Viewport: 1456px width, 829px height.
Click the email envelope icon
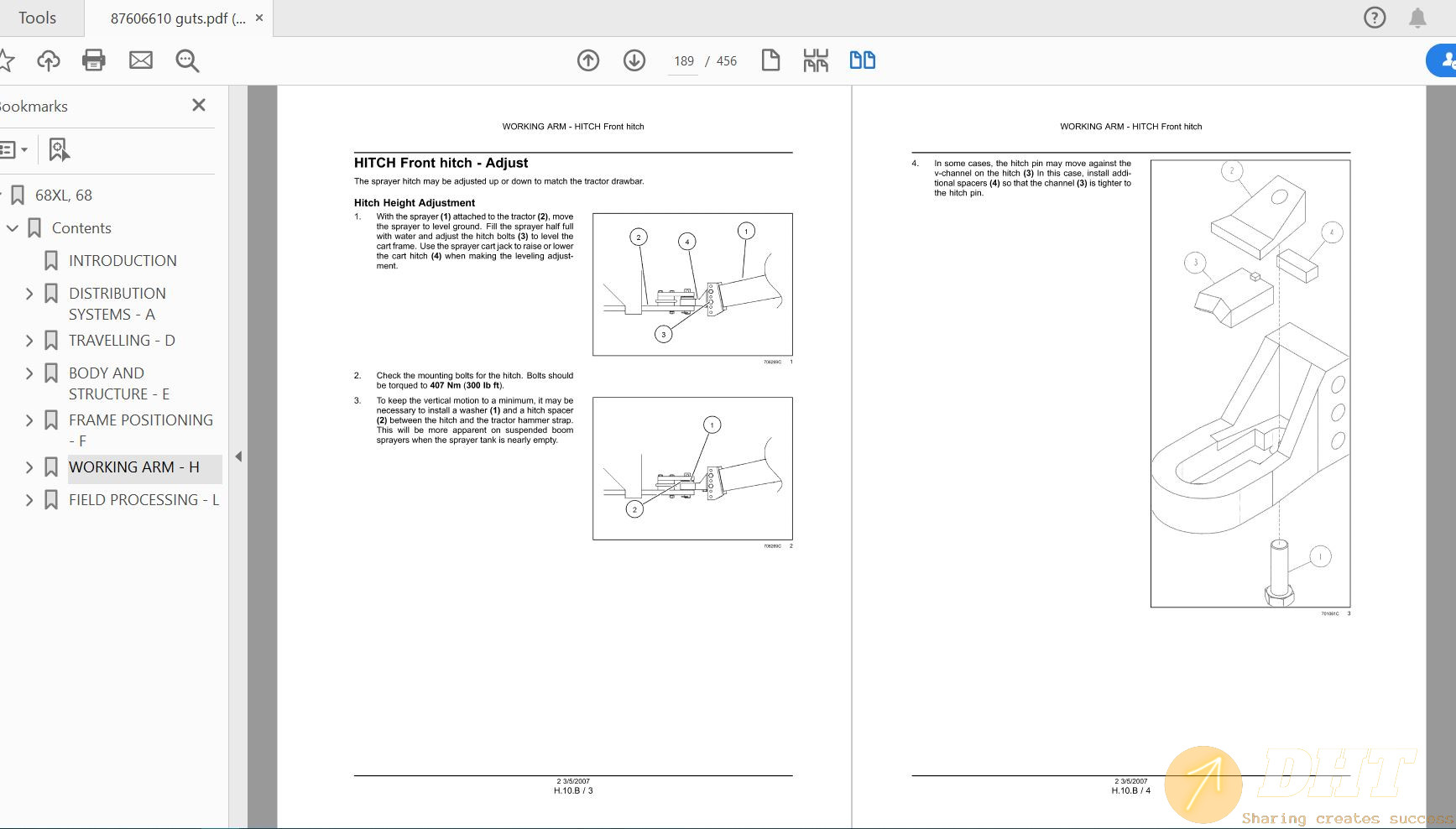[x=141, y=60]
